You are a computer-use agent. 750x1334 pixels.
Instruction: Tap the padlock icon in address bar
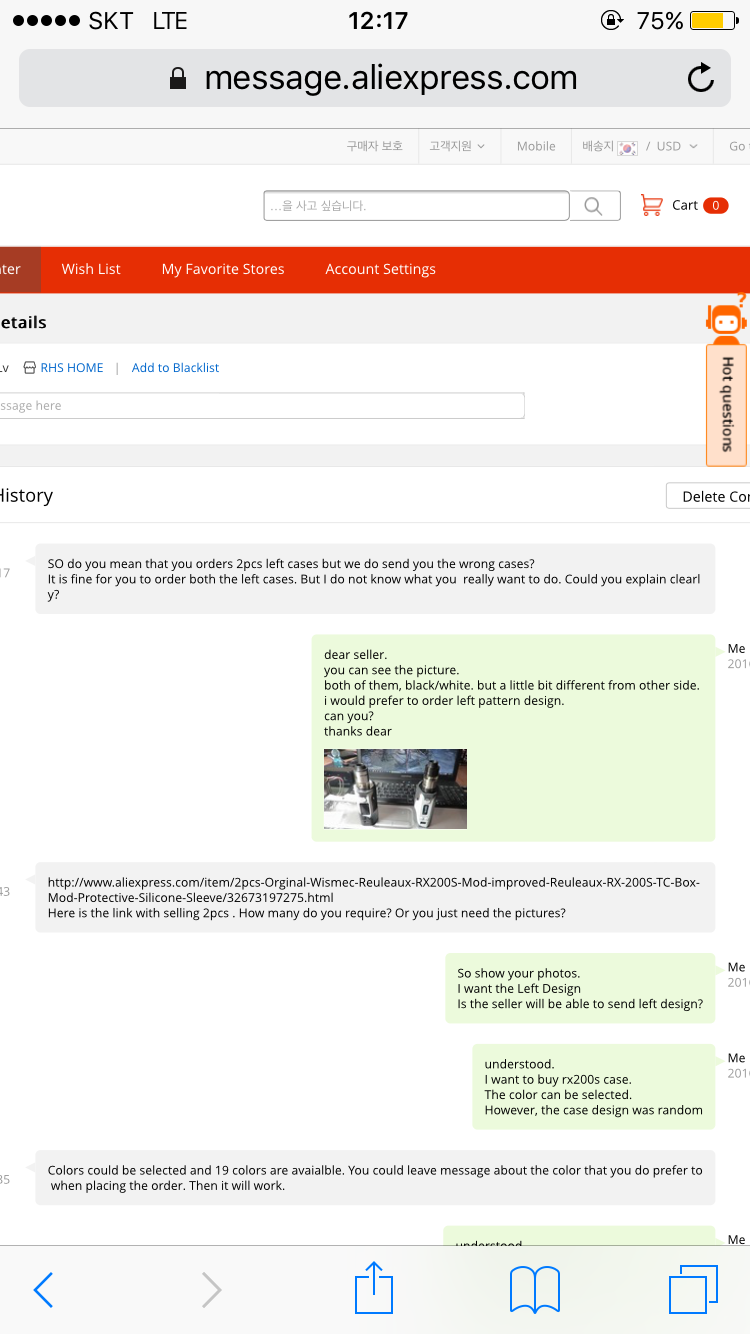click(x=178, y=78)
